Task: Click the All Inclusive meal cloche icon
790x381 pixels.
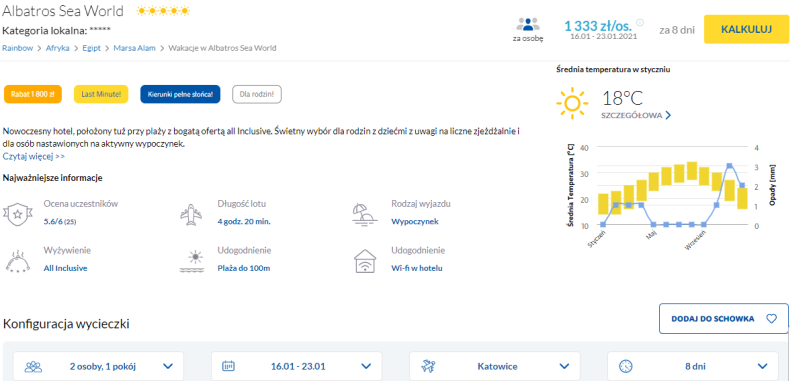Action: 18,261
